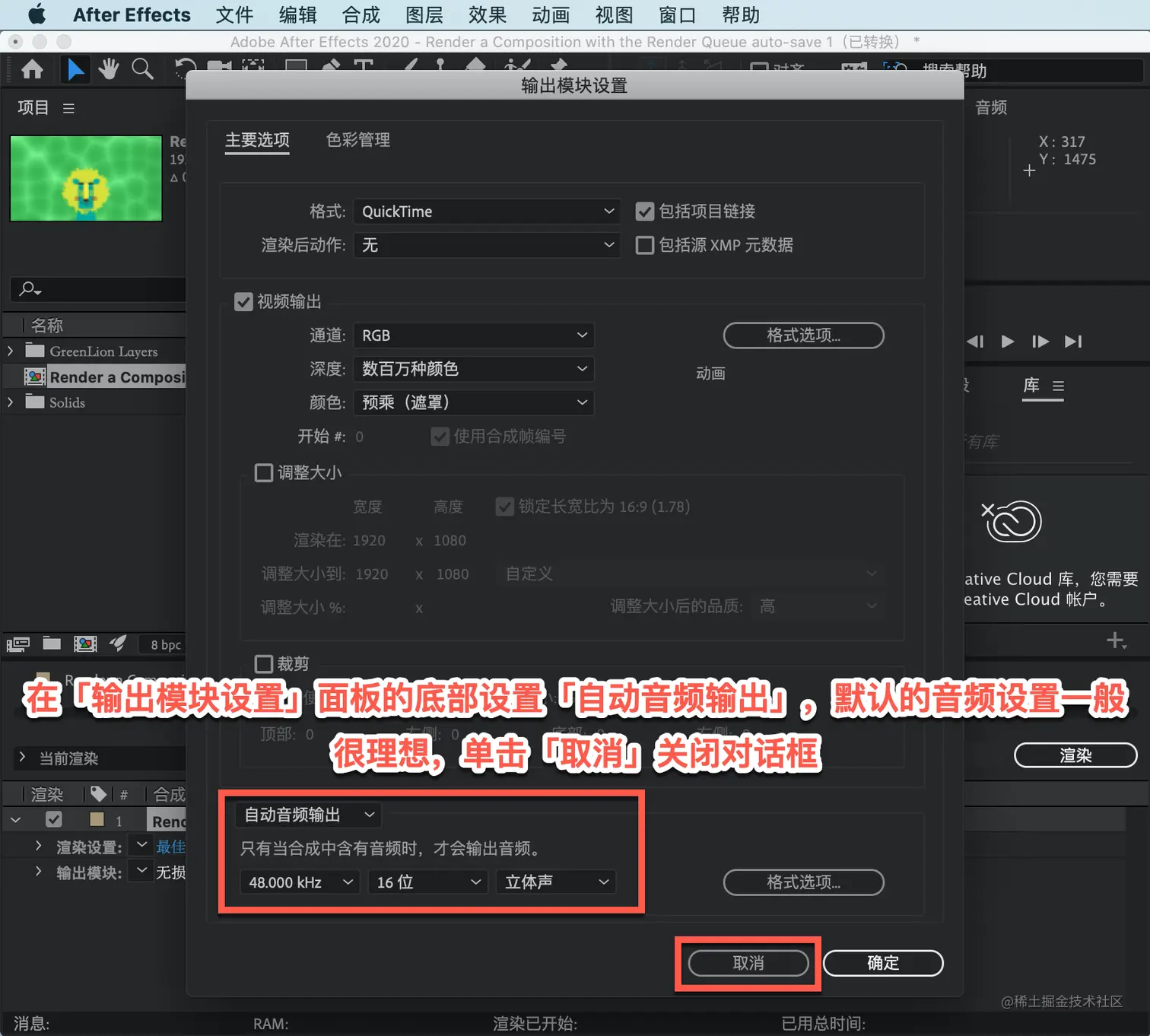
Task: Click the GreenLion composition thumbnail
Action: [x=86, y=178]
